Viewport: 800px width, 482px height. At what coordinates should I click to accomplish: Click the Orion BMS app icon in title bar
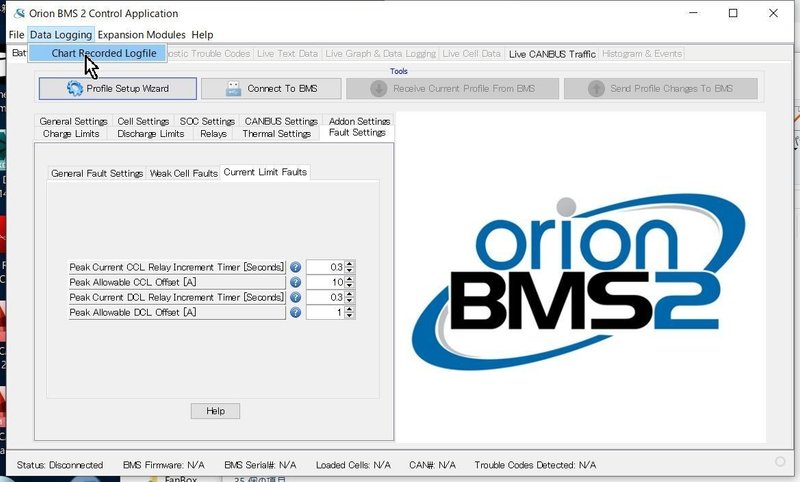19,13
